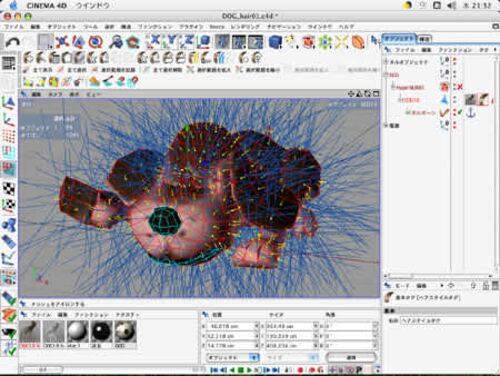This screenshot has height=376, width=500.
Task: Select the black material swatch
Action: coord(101,332)
